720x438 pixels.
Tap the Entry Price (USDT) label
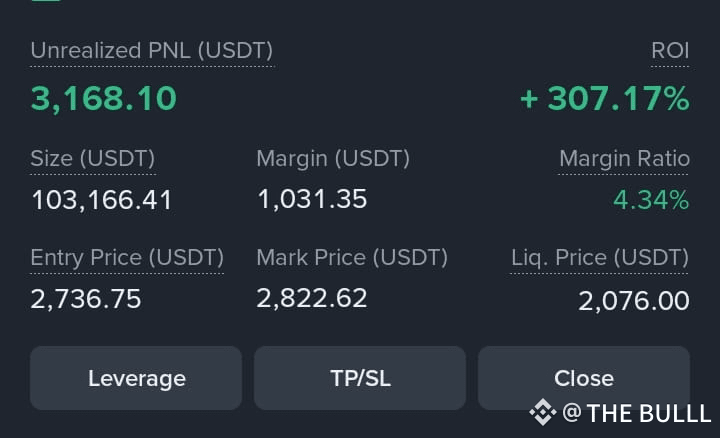tap(127, 258)
